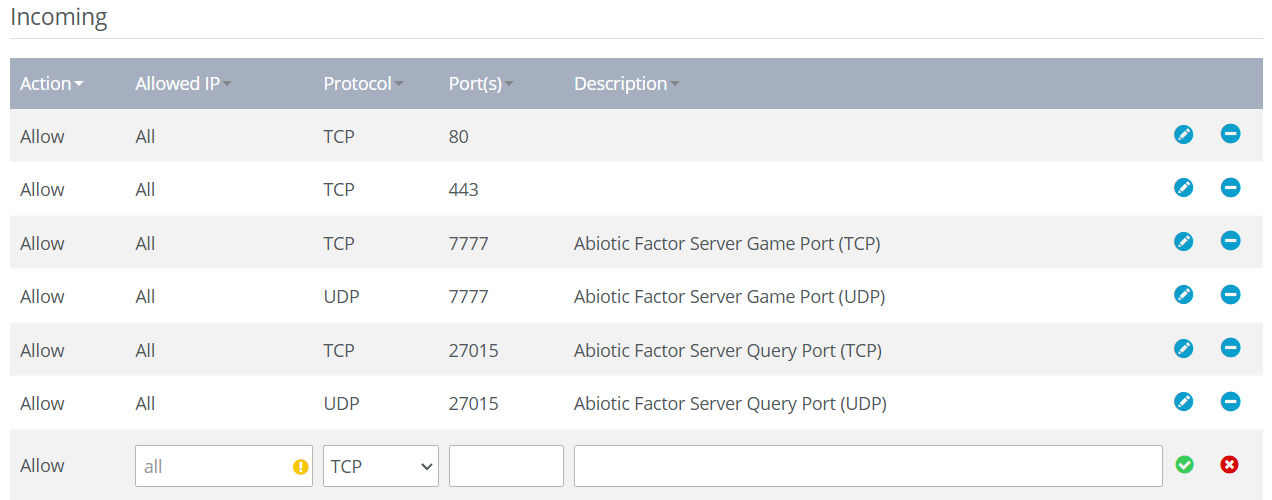Viewport: 1272px width, 500px height.
Task: Focus the Allowed IP input field
Action: pyautogui.click(x=224, y=466)
